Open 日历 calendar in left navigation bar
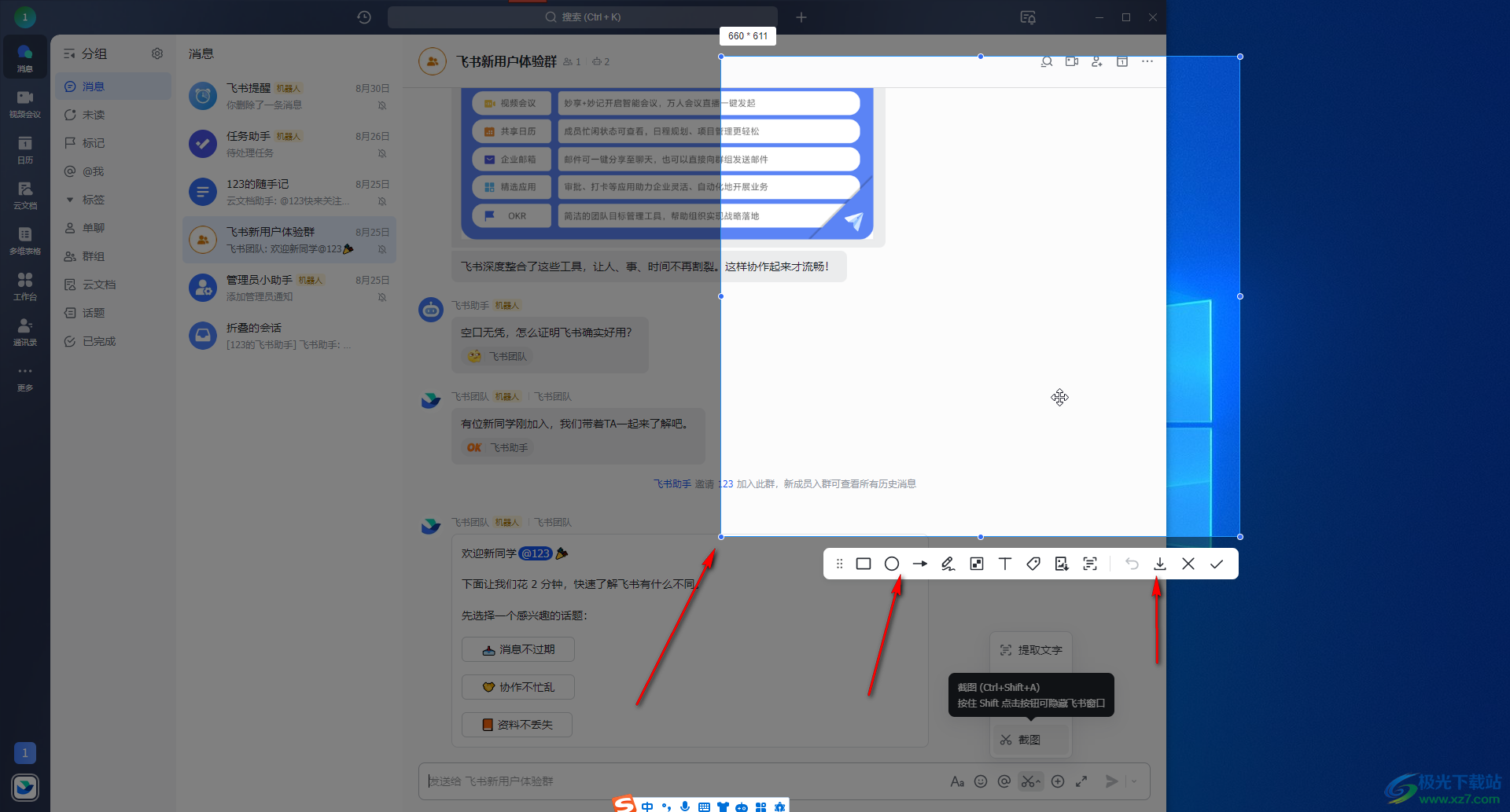This screenshot has width=1510, height=812. point(25,149)
